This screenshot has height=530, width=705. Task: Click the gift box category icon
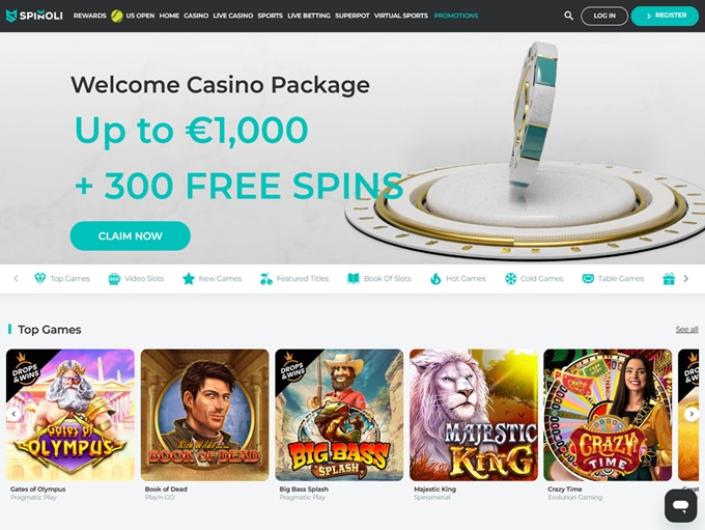(669, 279)
